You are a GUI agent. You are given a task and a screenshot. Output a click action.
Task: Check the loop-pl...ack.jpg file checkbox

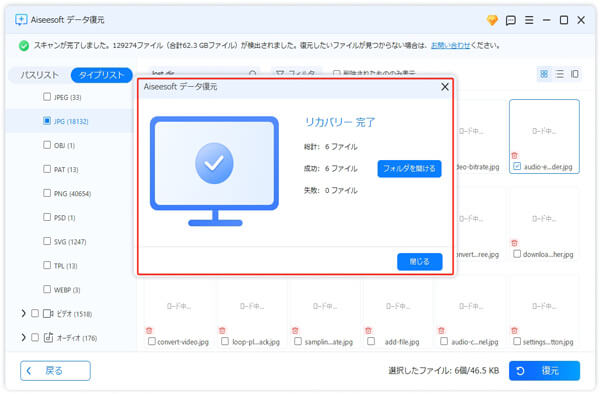(225, 341)
